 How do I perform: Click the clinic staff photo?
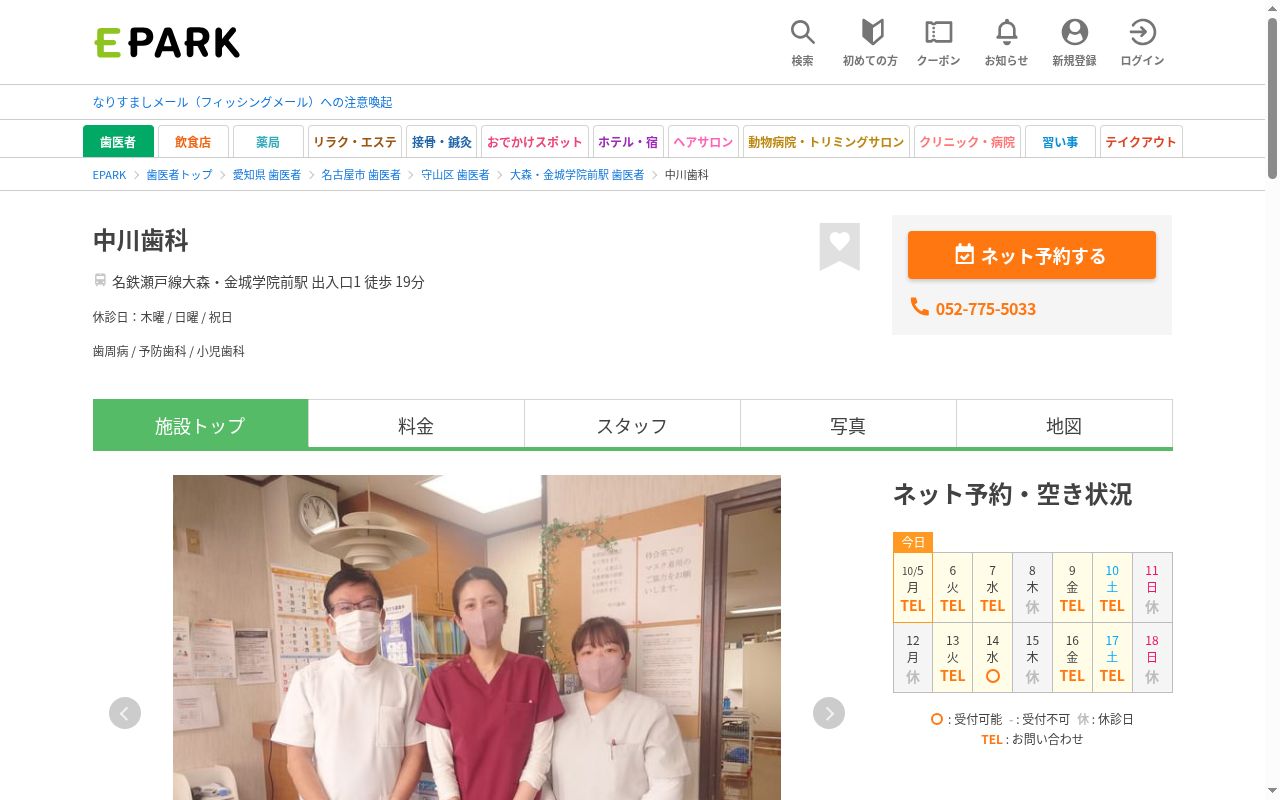tap(477, 637)
